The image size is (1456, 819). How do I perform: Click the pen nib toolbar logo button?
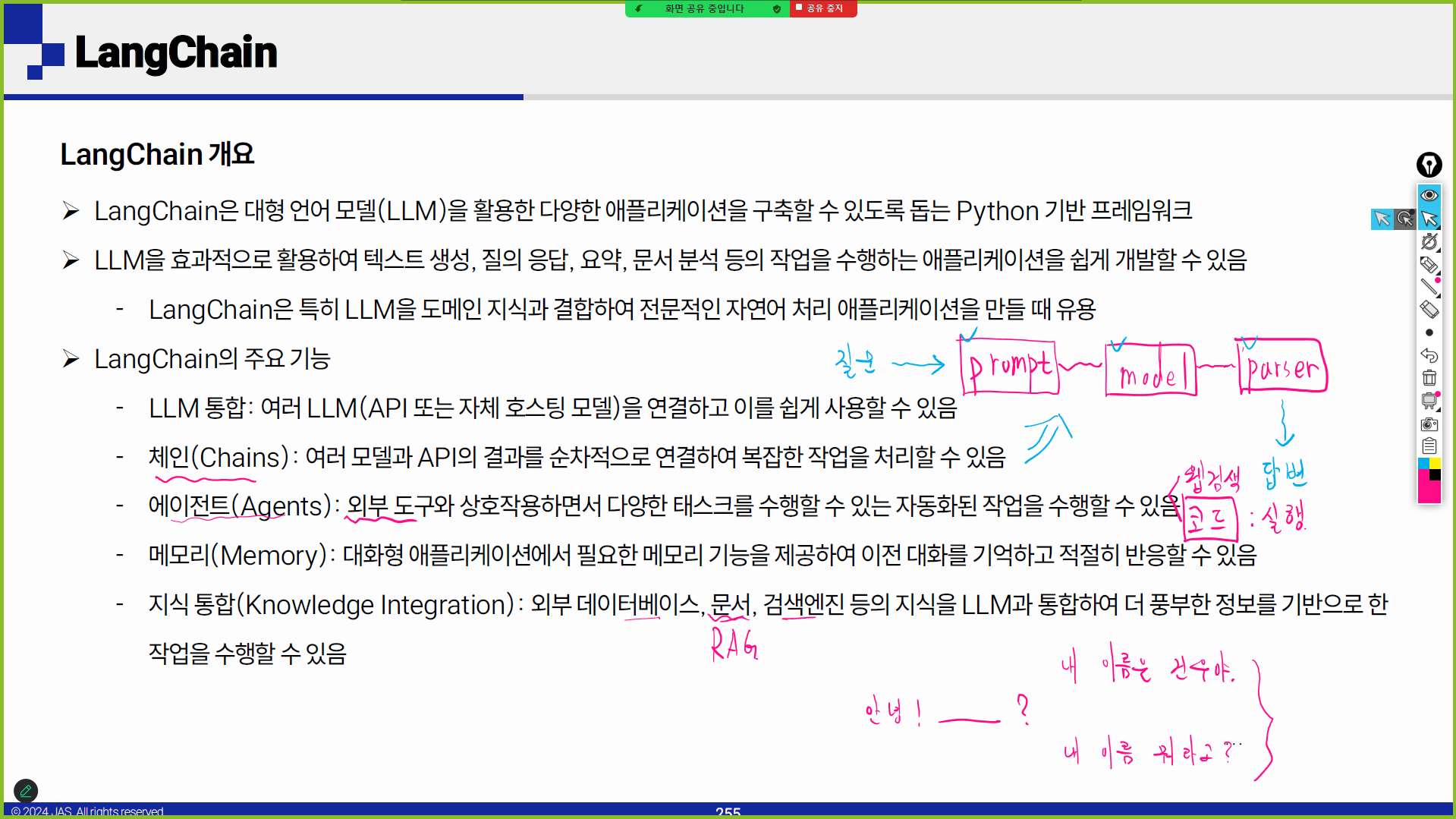(x=1429, y=165)
